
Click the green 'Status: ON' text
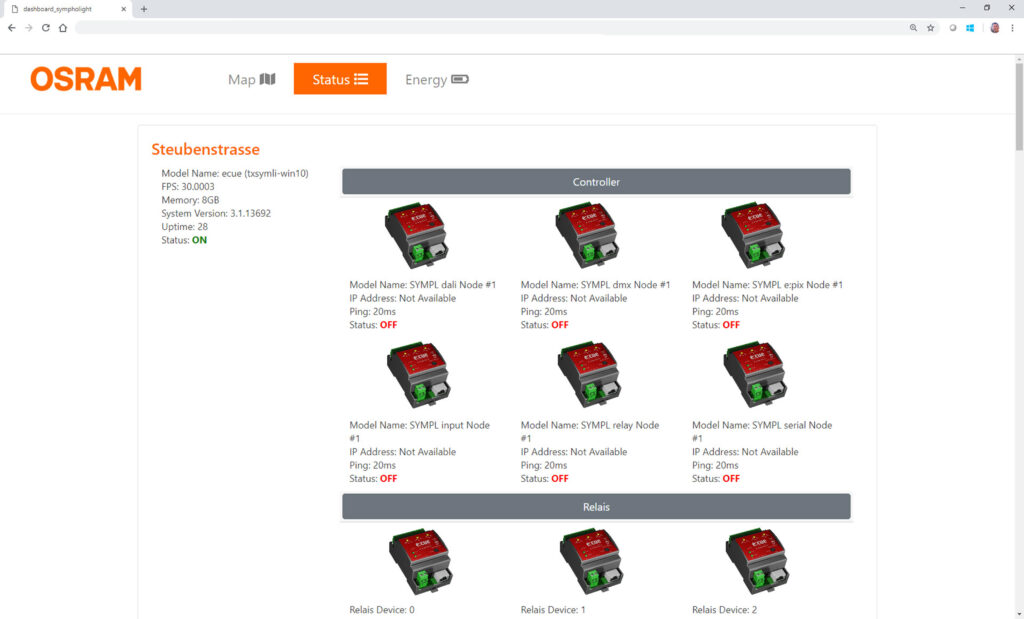coord(184,240)
